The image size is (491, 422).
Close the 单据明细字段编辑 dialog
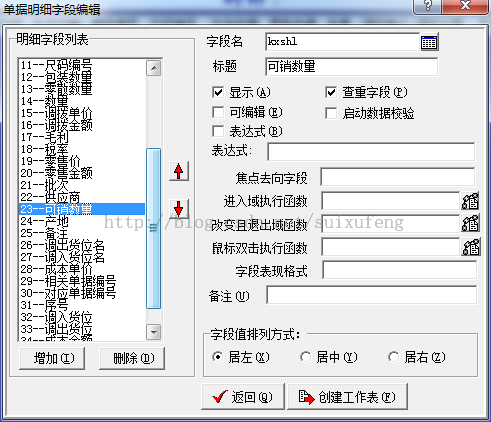click(465, 6)
